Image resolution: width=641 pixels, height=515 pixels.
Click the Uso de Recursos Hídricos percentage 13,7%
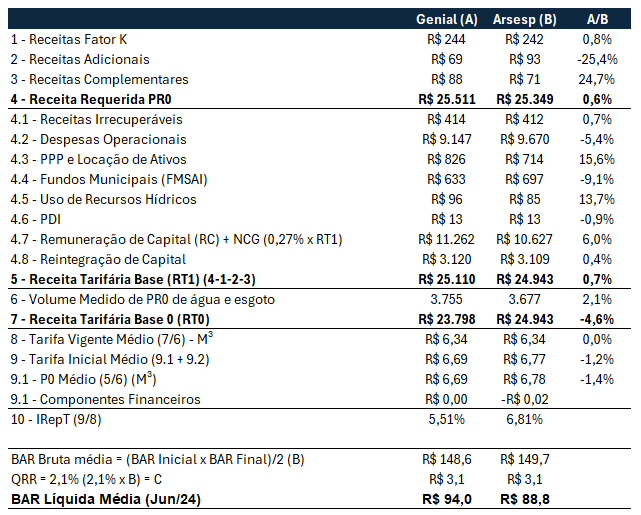tap(598, 200)
